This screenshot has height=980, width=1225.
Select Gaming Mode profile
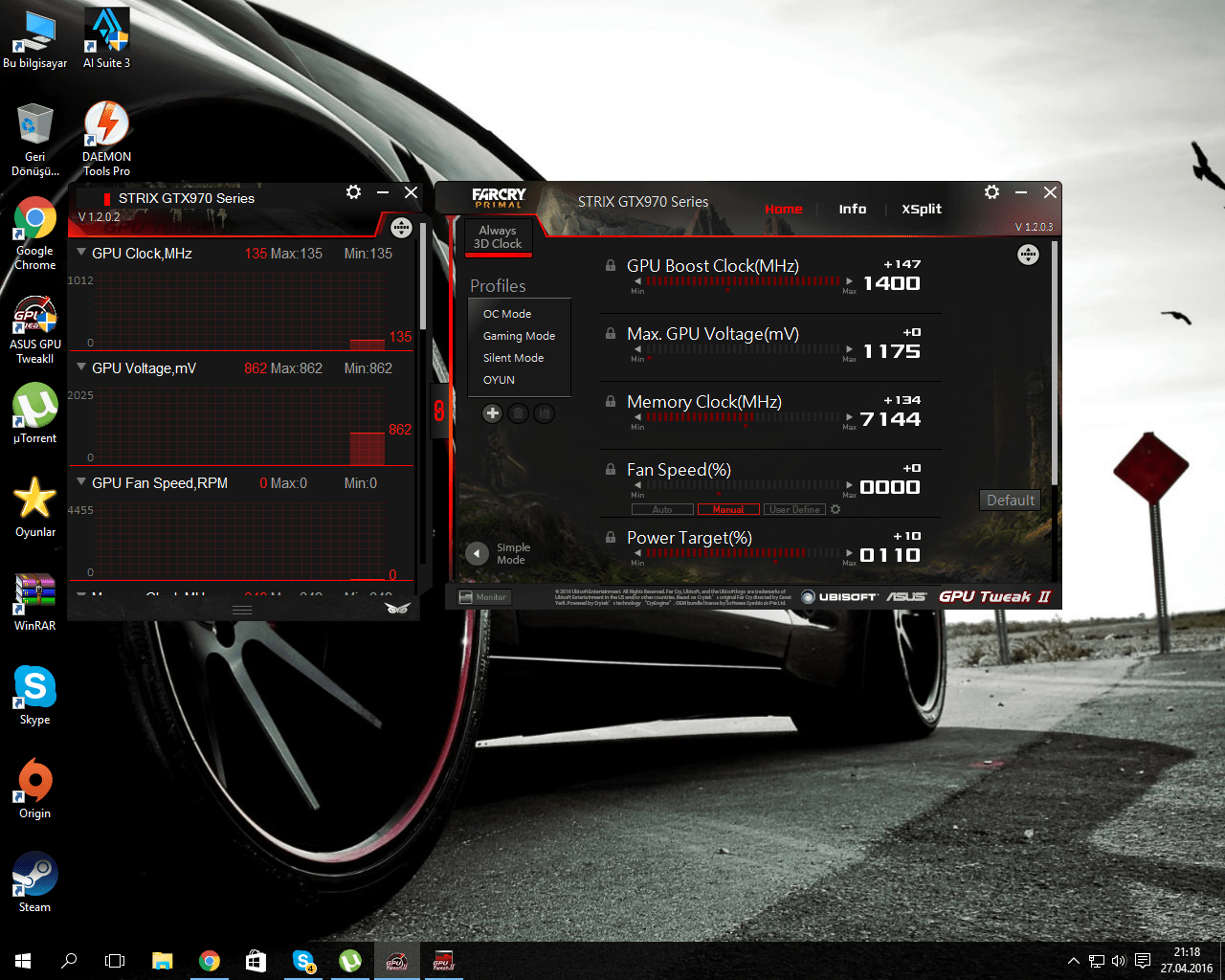click(x=520, y=336)
